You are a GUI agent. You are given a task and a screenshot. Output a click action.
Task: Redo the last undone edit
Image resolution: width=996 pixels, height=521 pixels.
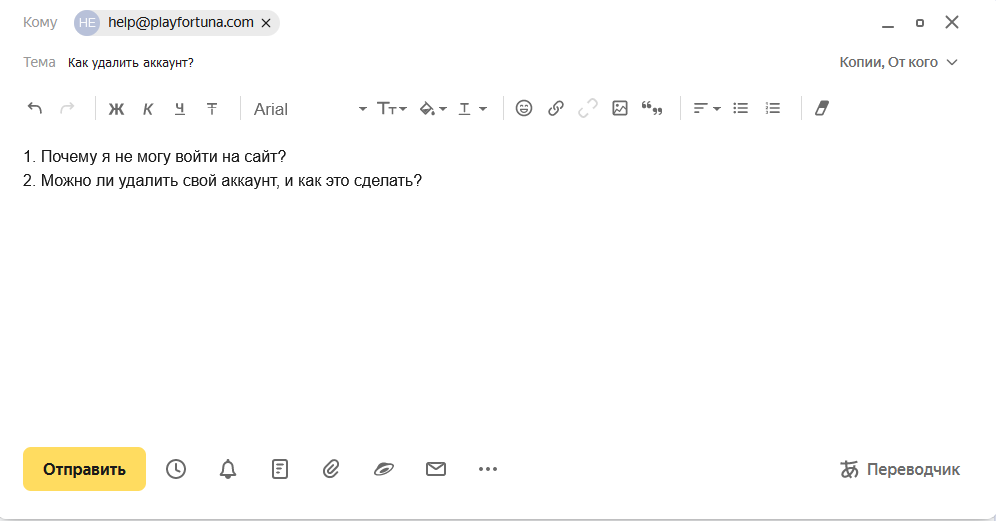tap(67, 109)
